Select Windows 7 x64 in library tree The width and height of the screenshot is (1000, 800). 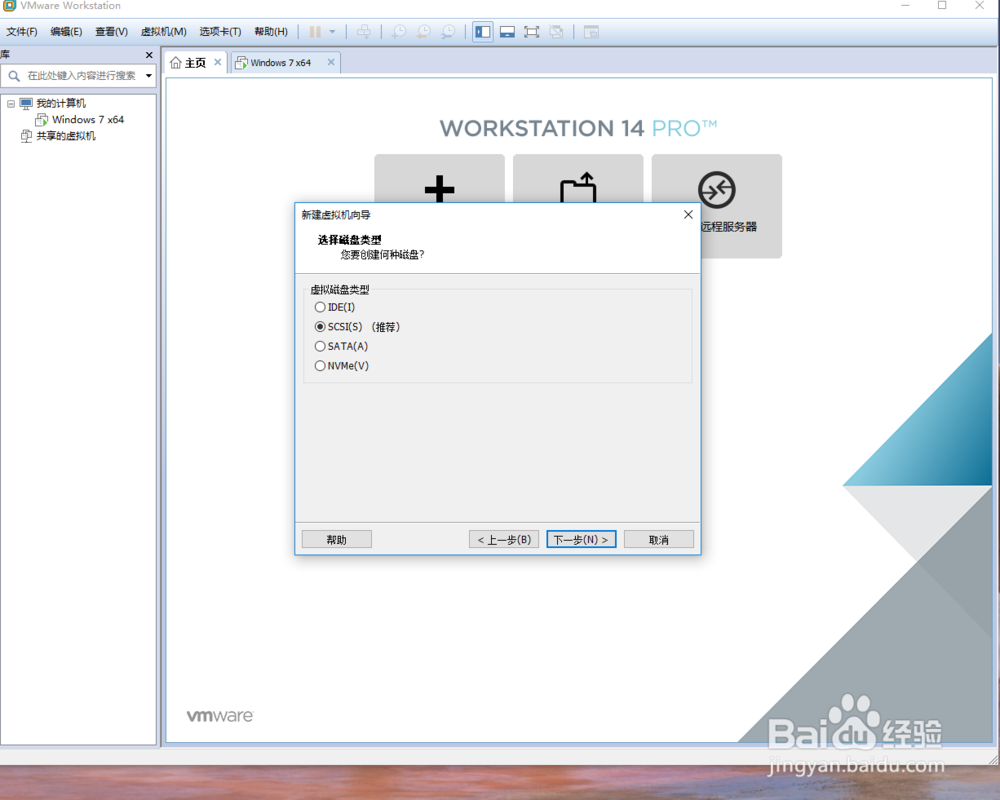pos(88,119)
